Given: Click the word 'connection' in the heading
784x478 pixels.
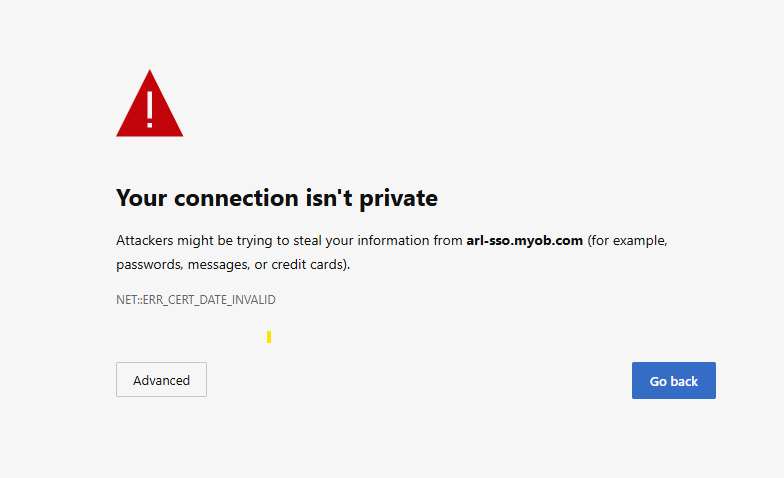Looking at the screenshot, I should click(x=236, y=198).
